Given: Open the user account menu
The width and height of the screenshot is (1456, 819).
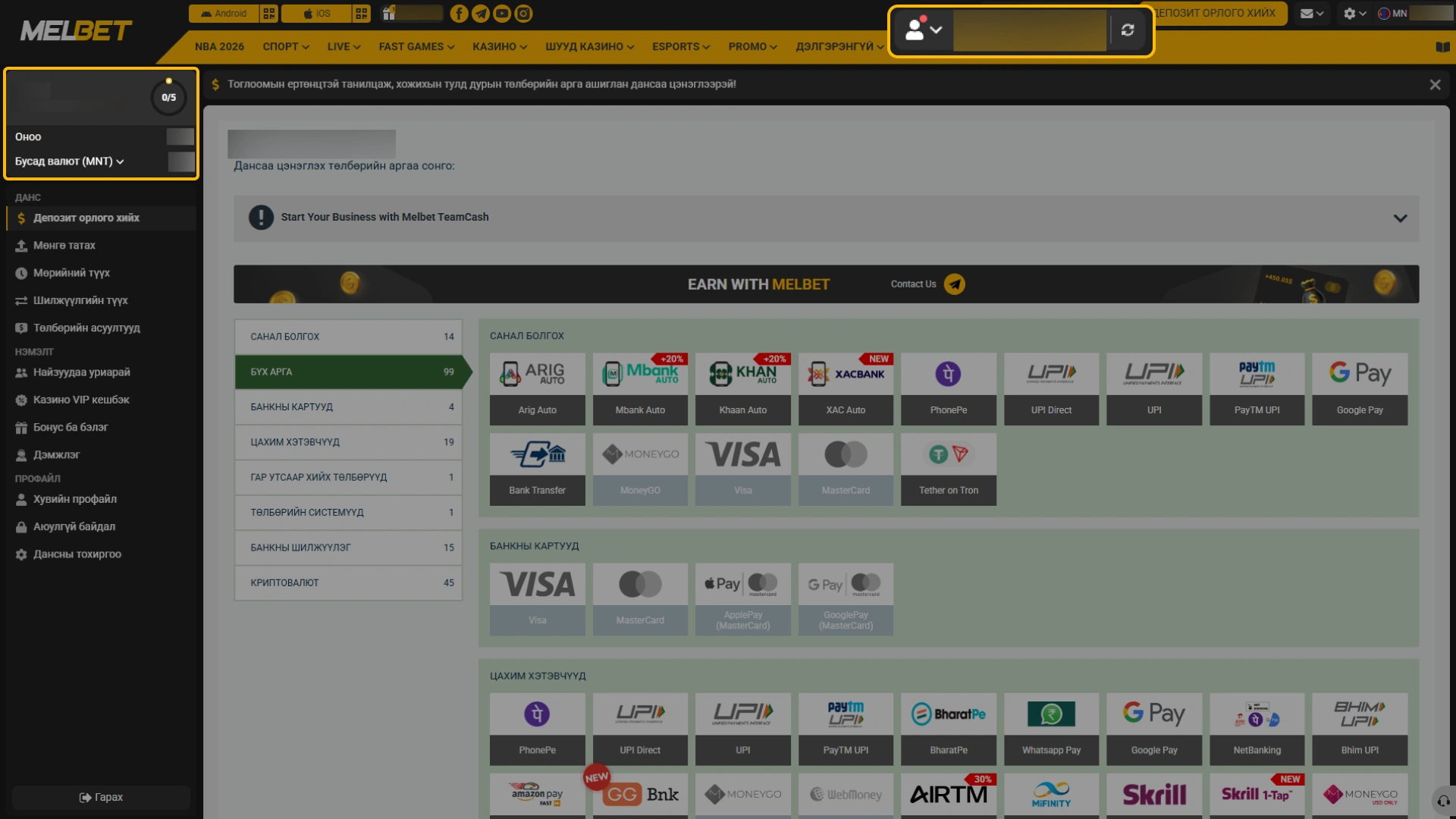Looking at the screenshot, I should click(x=924, y=30).
